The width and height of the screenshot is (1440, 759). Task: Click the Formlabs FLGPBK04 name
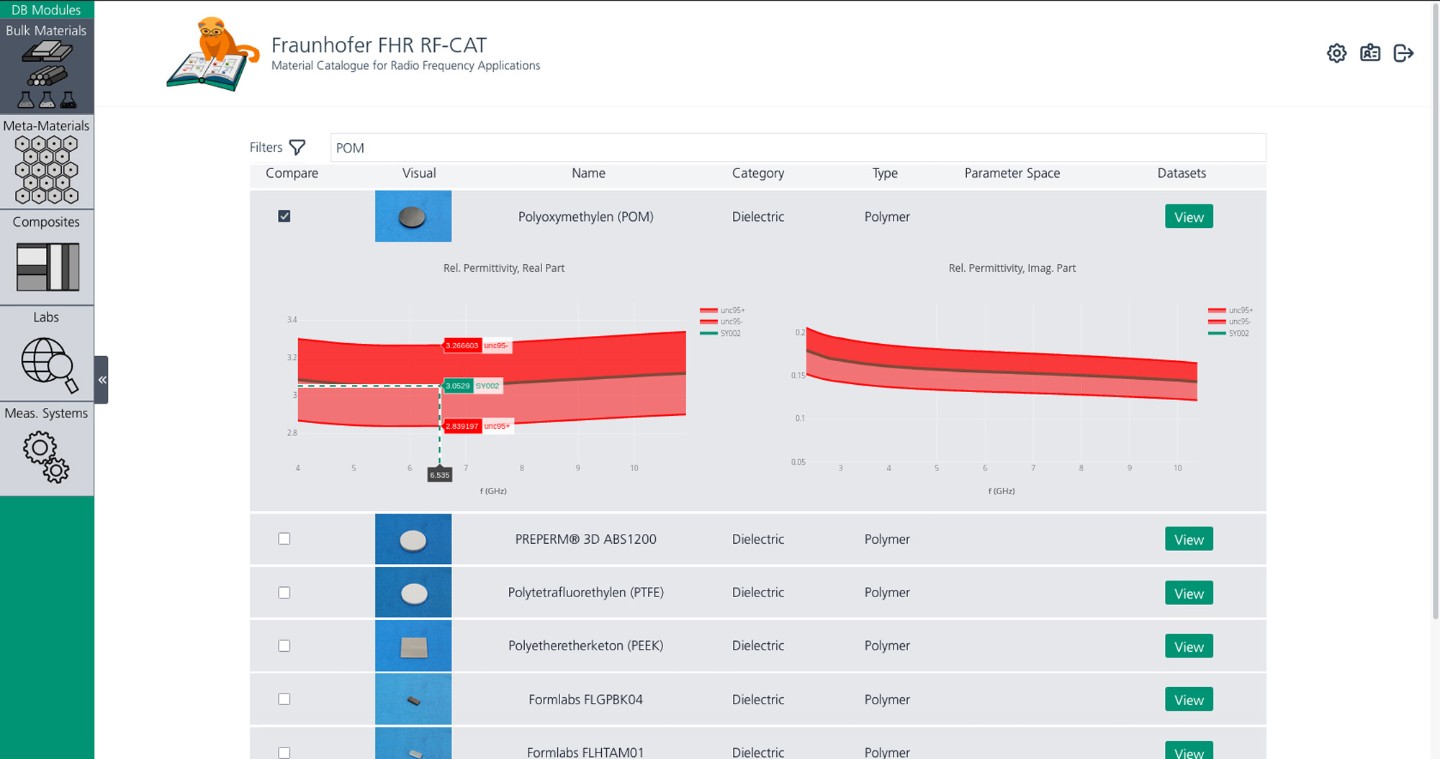pos(586,700)
